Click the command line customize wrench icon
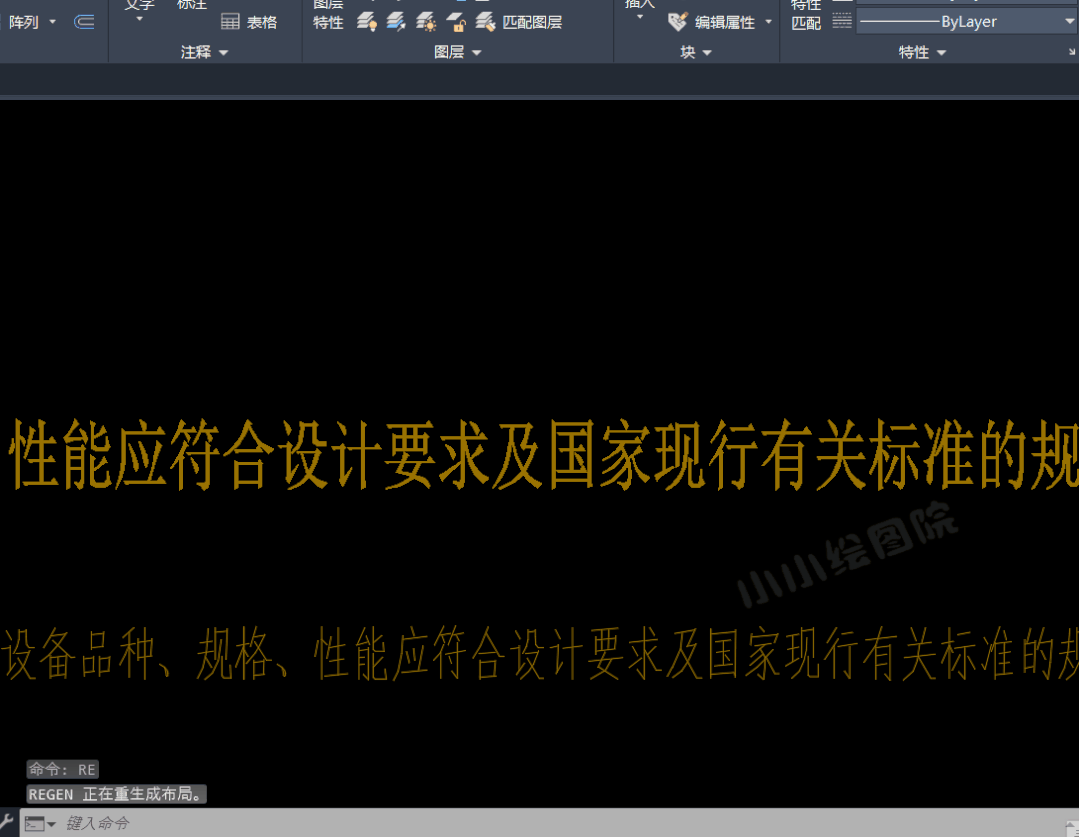This screenshot has width=1079, height=837. coord(7,823)
